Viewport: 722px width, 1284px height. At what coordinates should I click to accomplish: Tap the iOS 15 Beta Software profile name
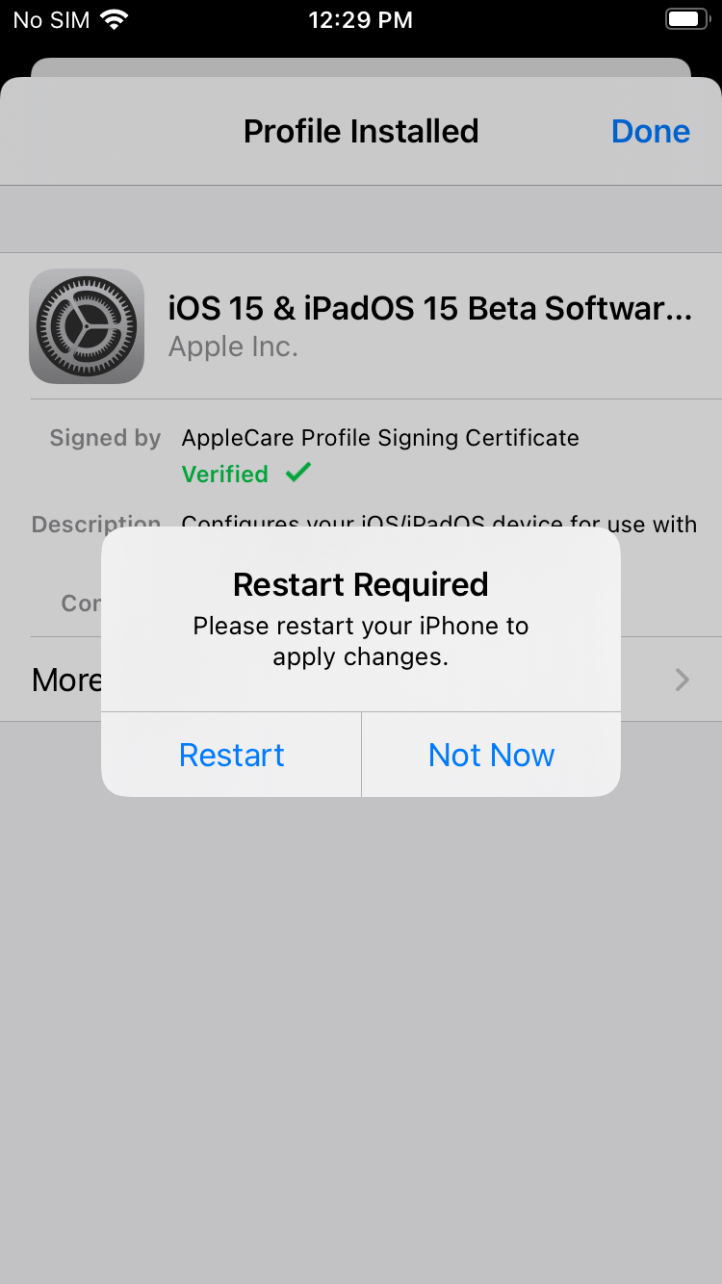[x=430, y=308]
